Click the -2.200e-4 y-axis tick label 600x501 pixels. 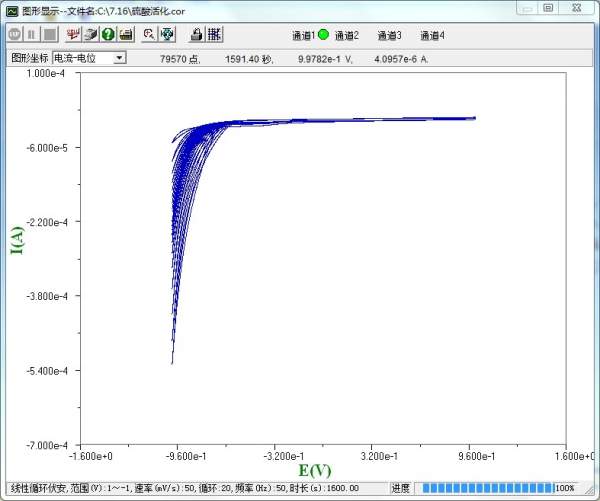46,222
